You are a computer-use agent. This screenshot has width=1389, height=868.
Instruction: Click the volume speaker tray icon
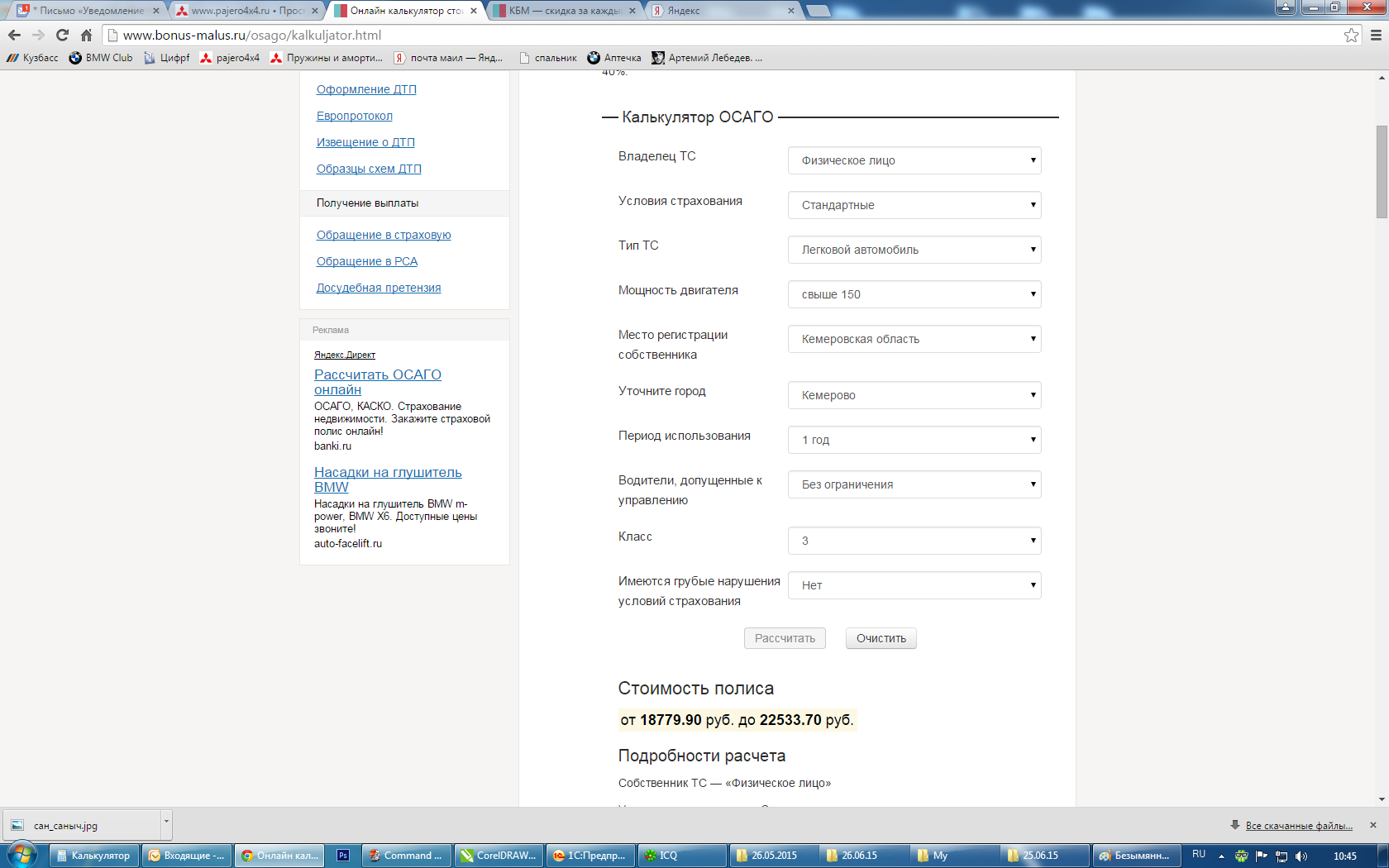[x=1301, y=856]
